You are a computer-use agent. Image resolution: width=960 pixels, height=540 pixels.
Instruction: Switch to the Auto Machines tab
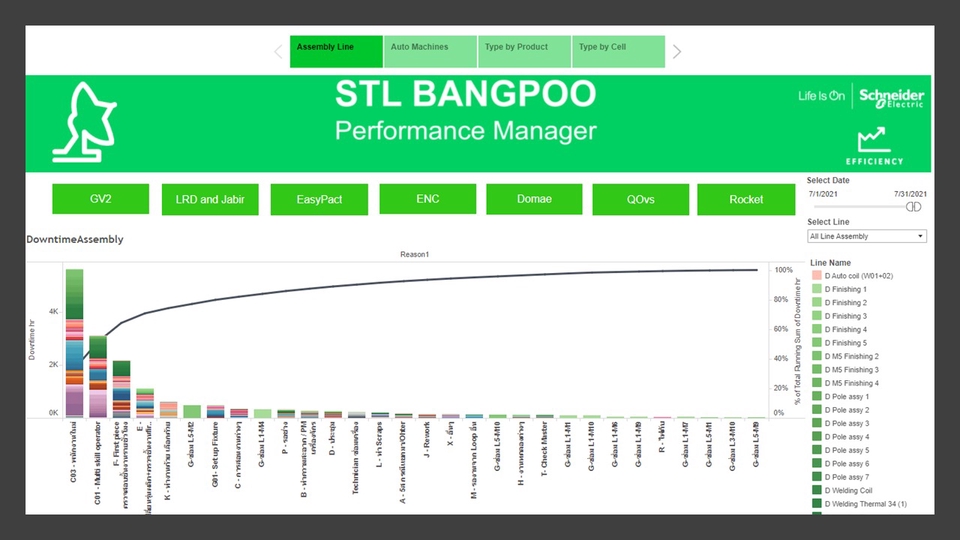click(430, 51)
